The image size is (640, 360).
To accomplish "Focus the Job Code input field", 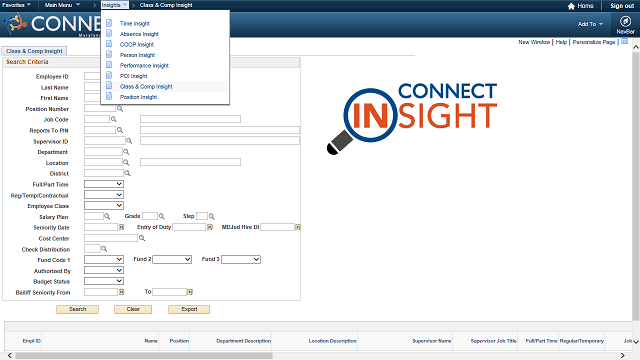I will (97, 119).
